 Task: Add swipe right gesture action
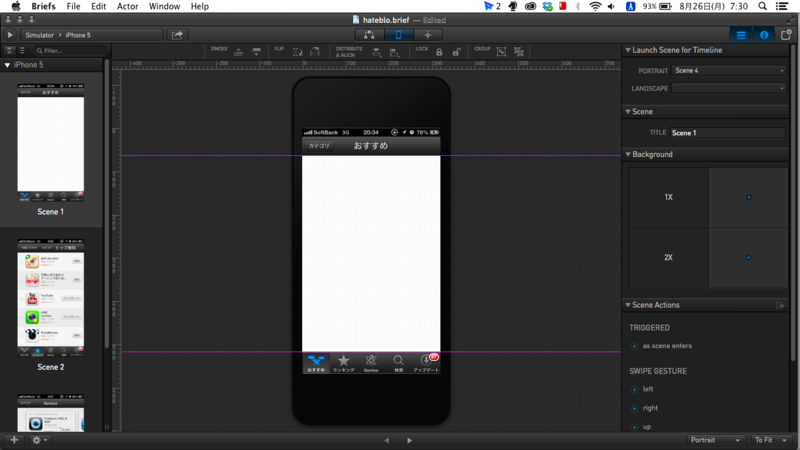[635, 409]
